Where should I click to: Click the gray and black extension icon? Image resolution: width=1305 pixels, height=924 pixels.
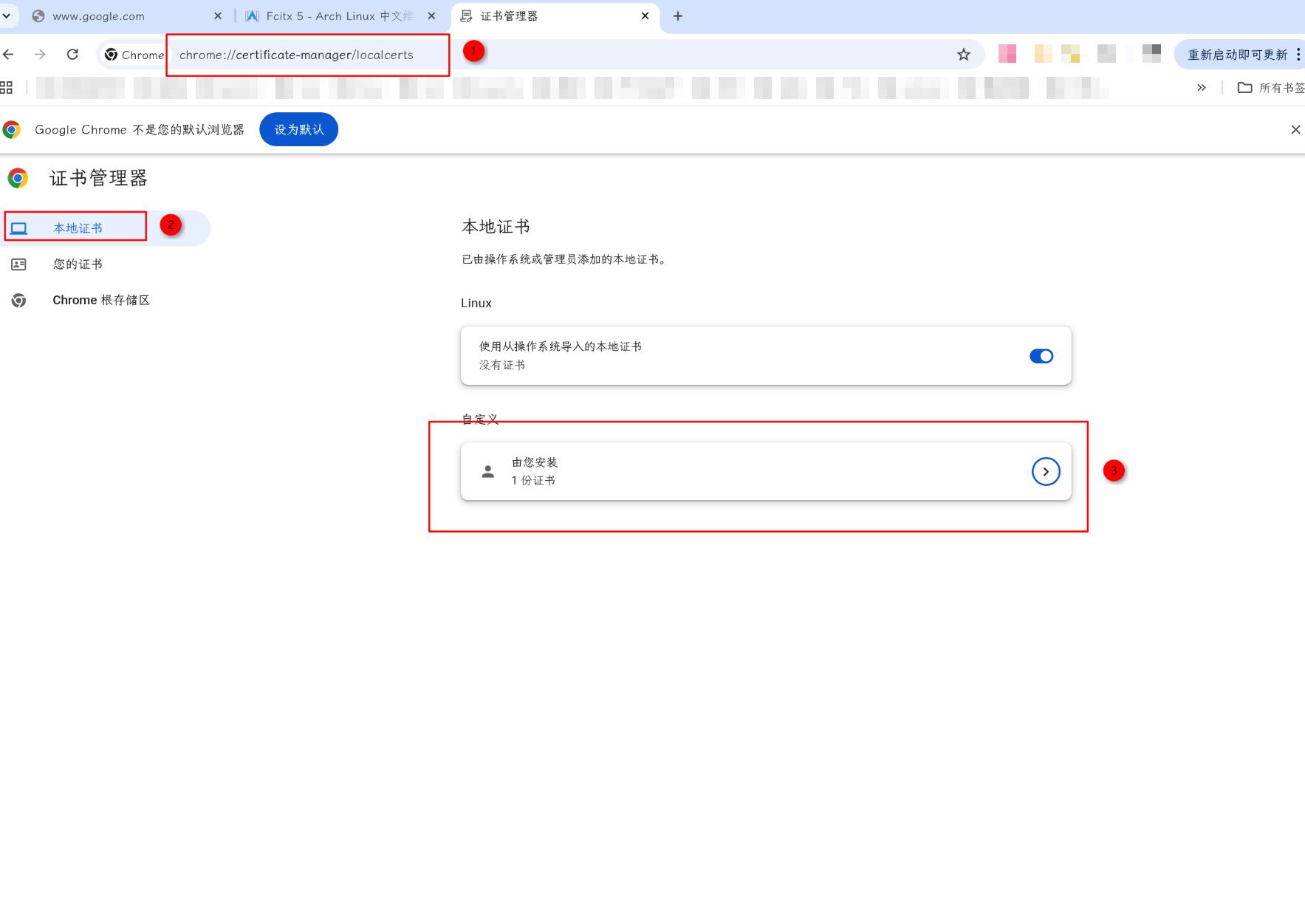click(x=1151, y=53)
